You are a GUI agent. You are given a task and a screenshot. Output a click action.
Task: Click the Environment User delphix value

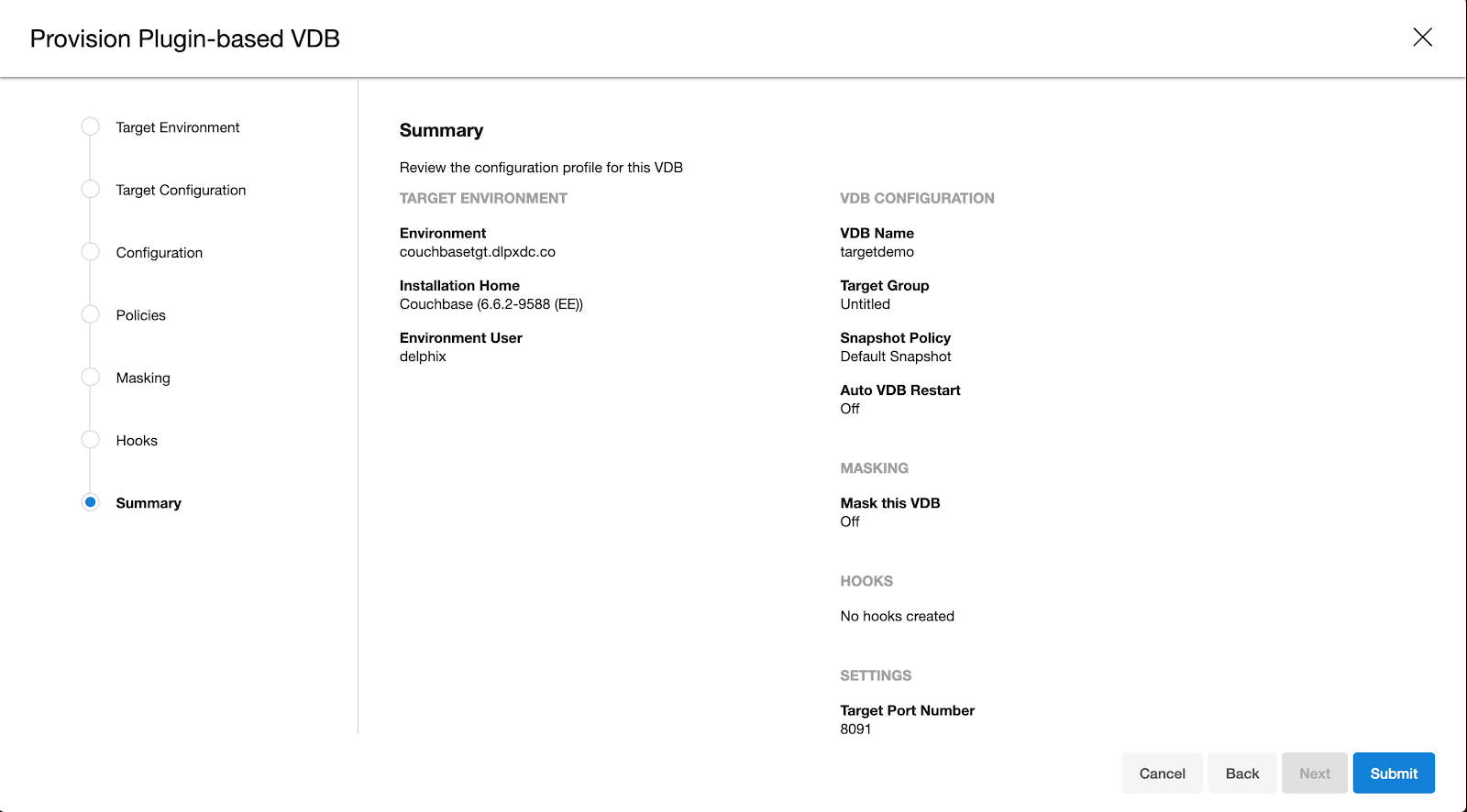click(x=423, y=357)
